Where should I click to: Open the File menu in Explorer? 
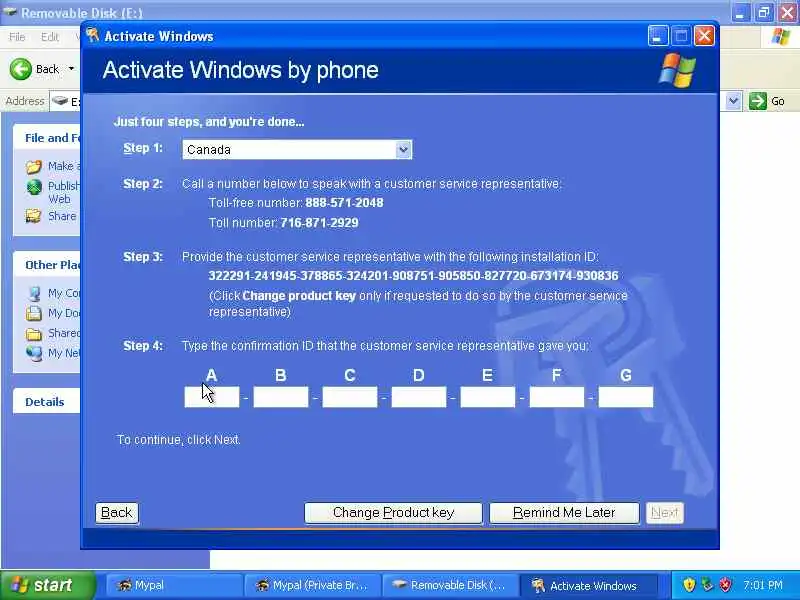point(17,37)
